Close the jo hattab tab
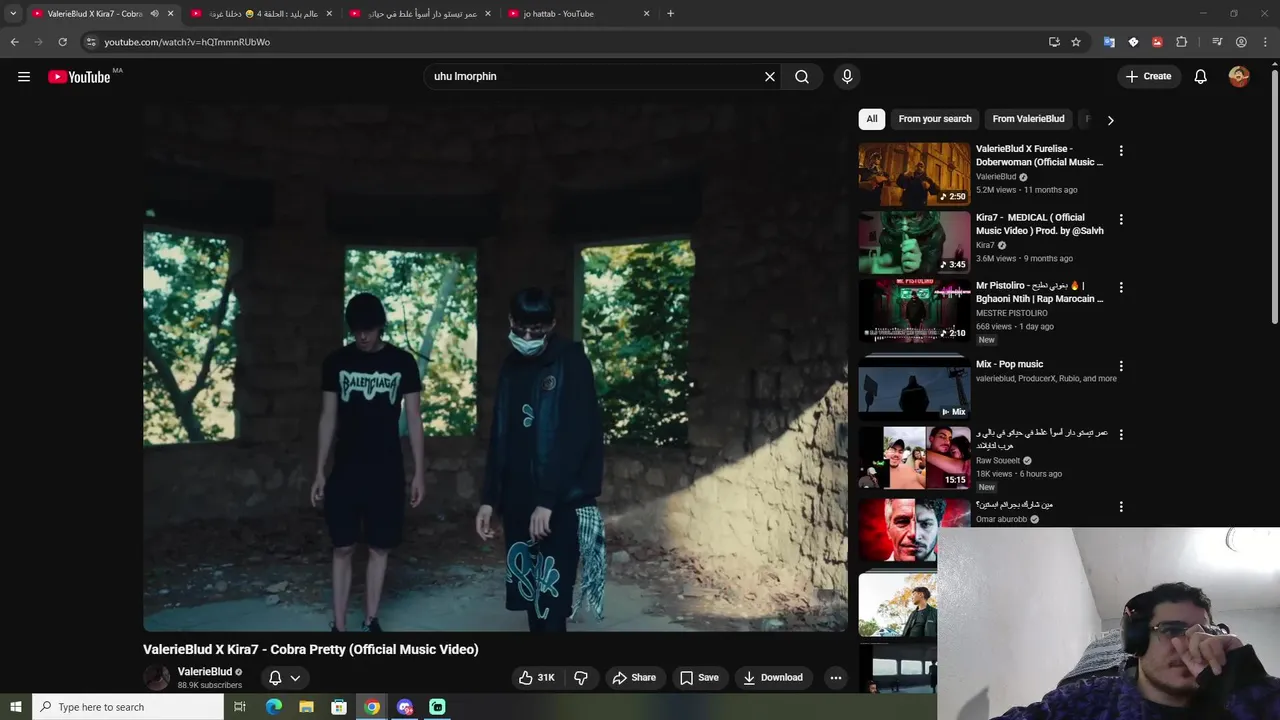Image resolution: width=1280 pixels, height=720 pixels. tap(646, 14)
